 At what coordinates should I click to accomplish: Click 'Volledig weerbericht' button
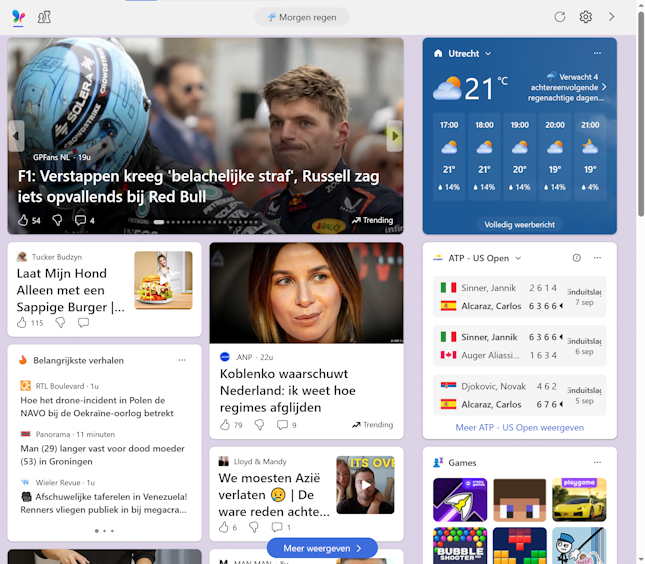coord(520,225)
